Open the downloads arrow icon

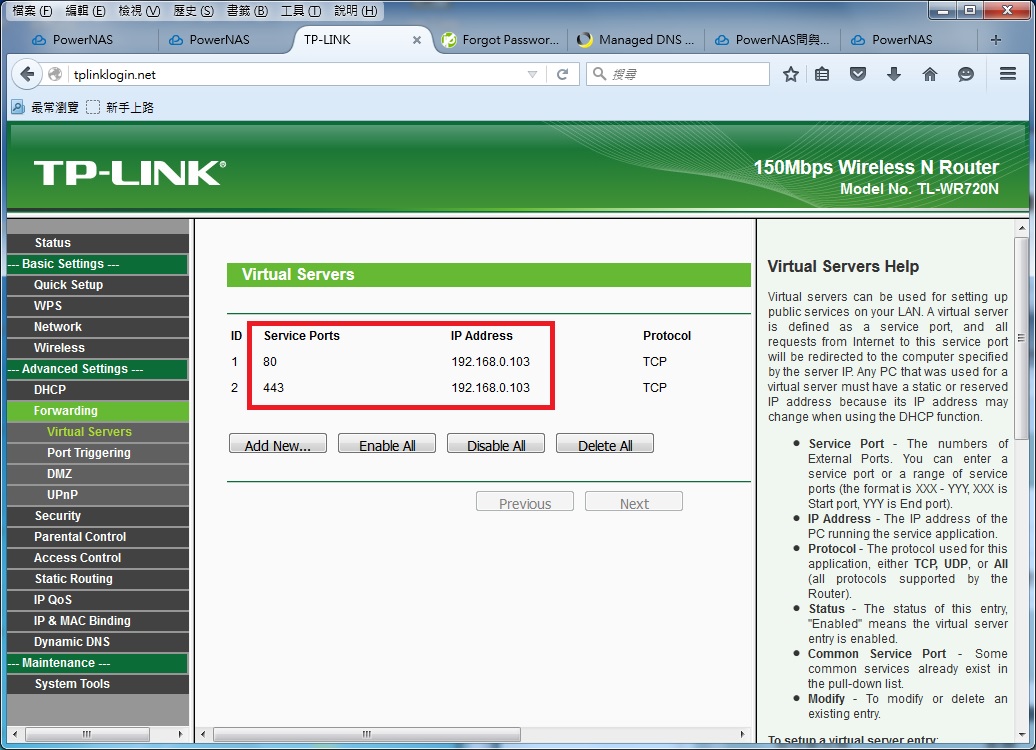893,74
